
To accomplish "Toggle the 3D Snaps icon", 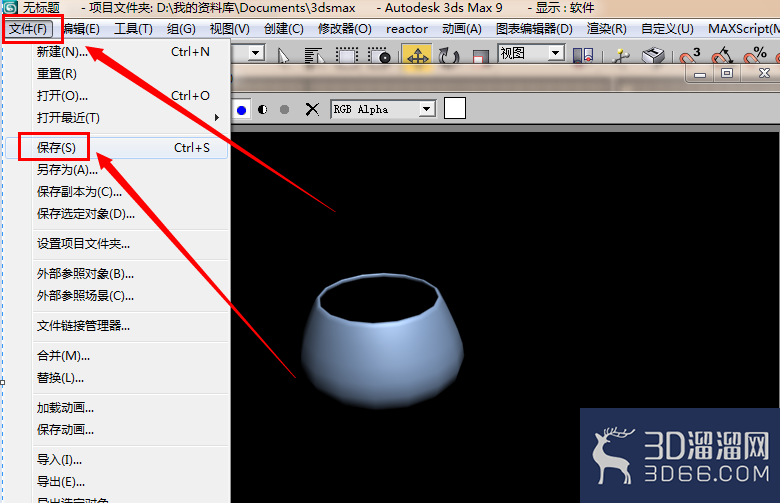I will (x=690, y=55).
